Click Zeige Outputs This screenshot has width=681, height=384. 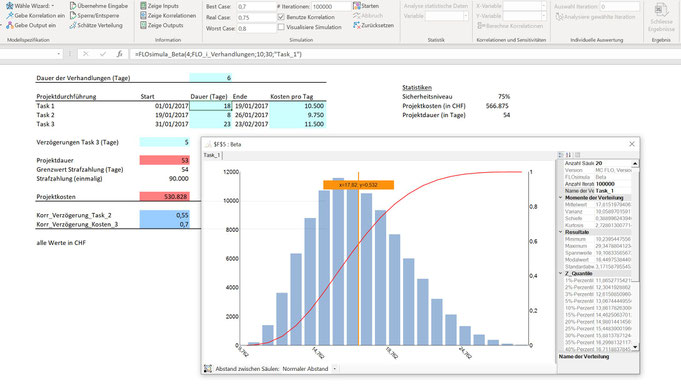[x=161, y=25]
